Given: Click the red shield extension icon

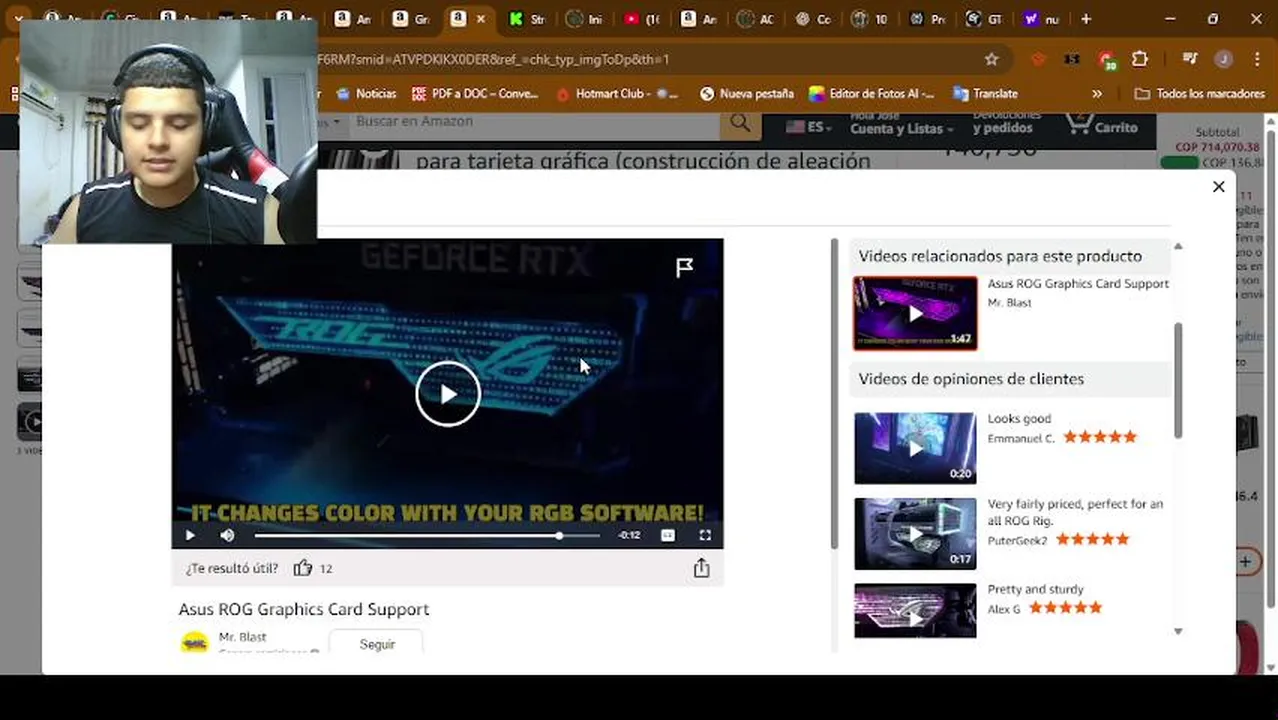Looking at the screenshot, I should coord(1038,59).
